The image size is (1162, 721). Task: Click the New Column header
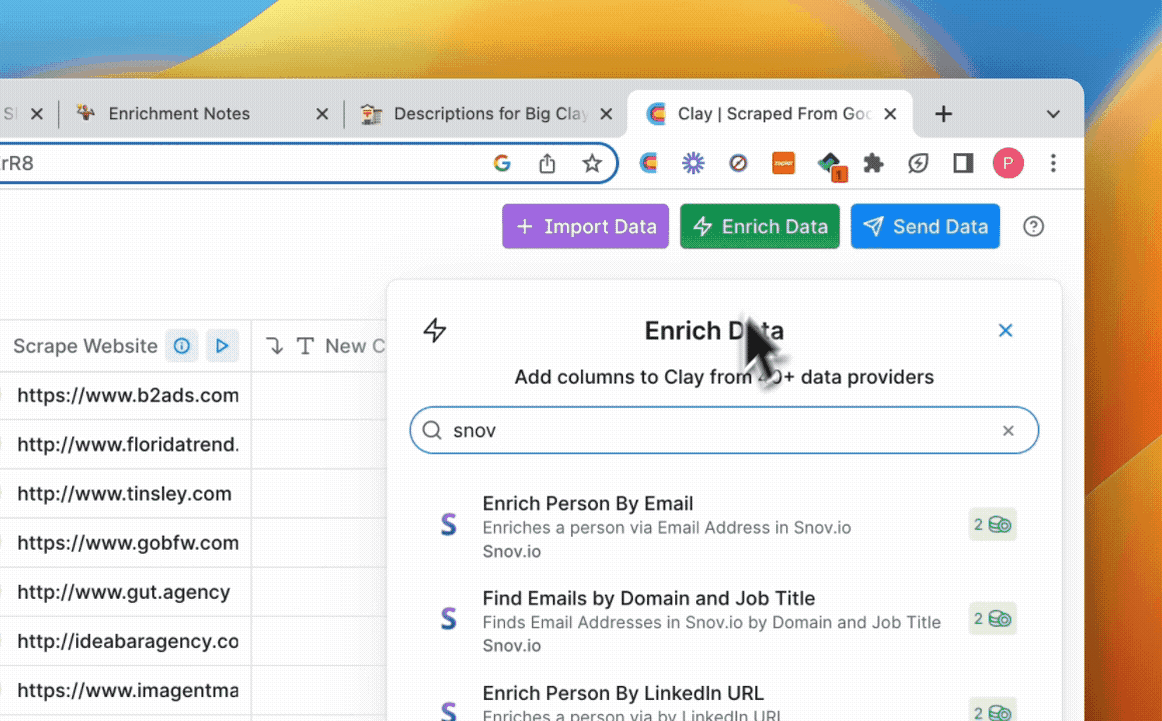click(319, 346)
